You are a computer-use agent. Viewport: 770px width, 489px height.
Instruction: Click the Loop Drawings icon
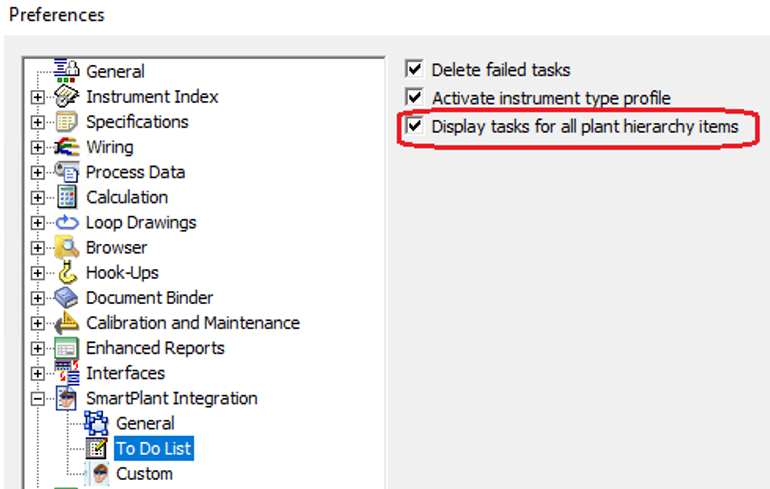pyautogui.click(x=67, y=222)
